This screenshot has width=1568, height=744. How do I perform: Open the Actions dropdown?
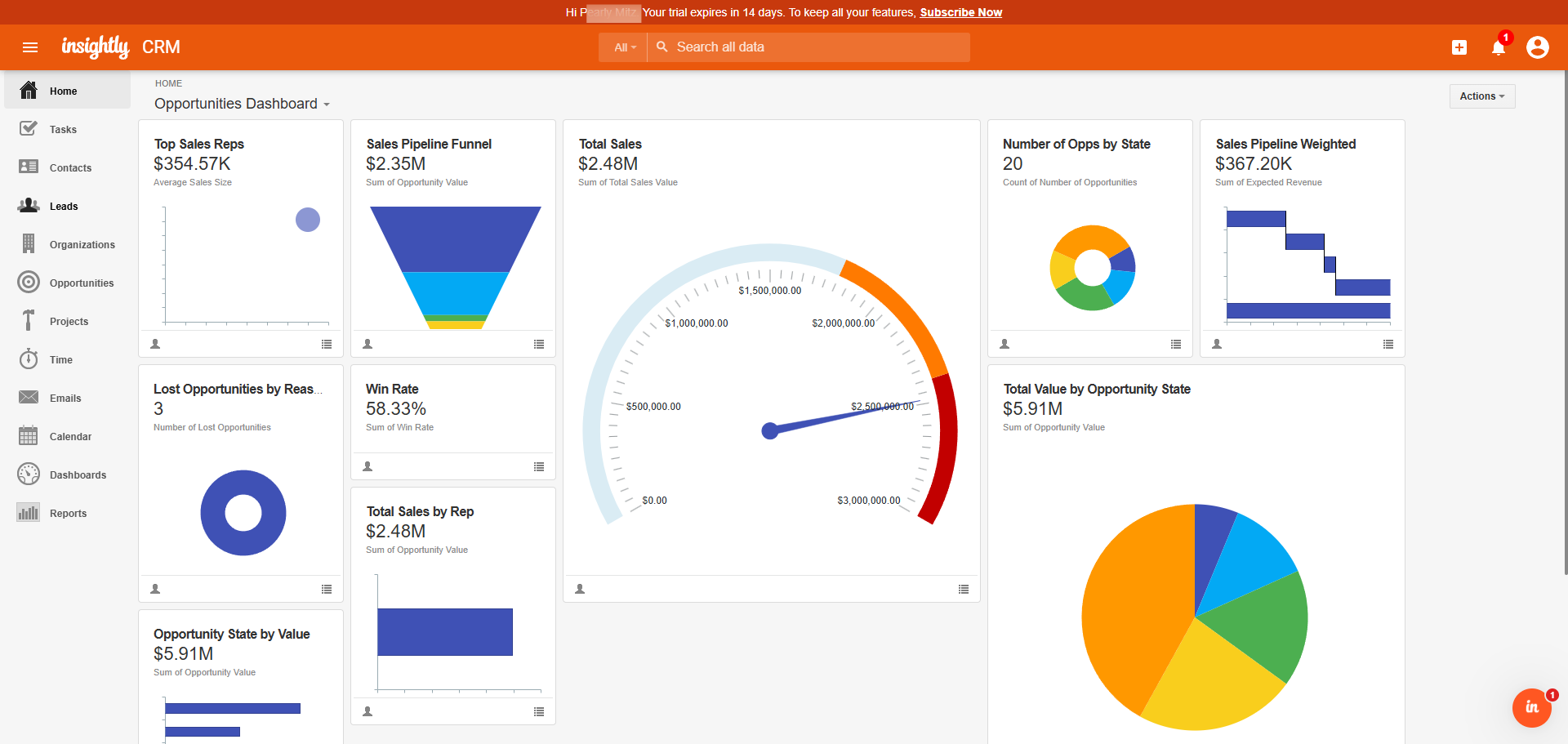coord(1481,96)
